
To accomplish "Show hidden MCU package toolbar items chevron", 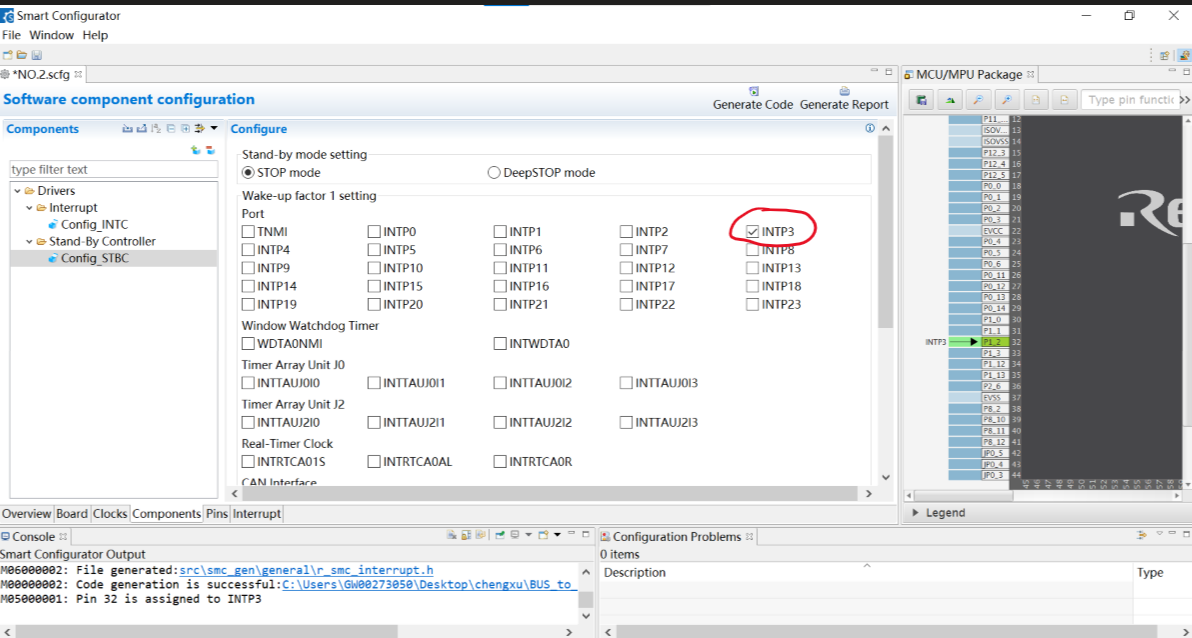I will tap(1184, 100).
